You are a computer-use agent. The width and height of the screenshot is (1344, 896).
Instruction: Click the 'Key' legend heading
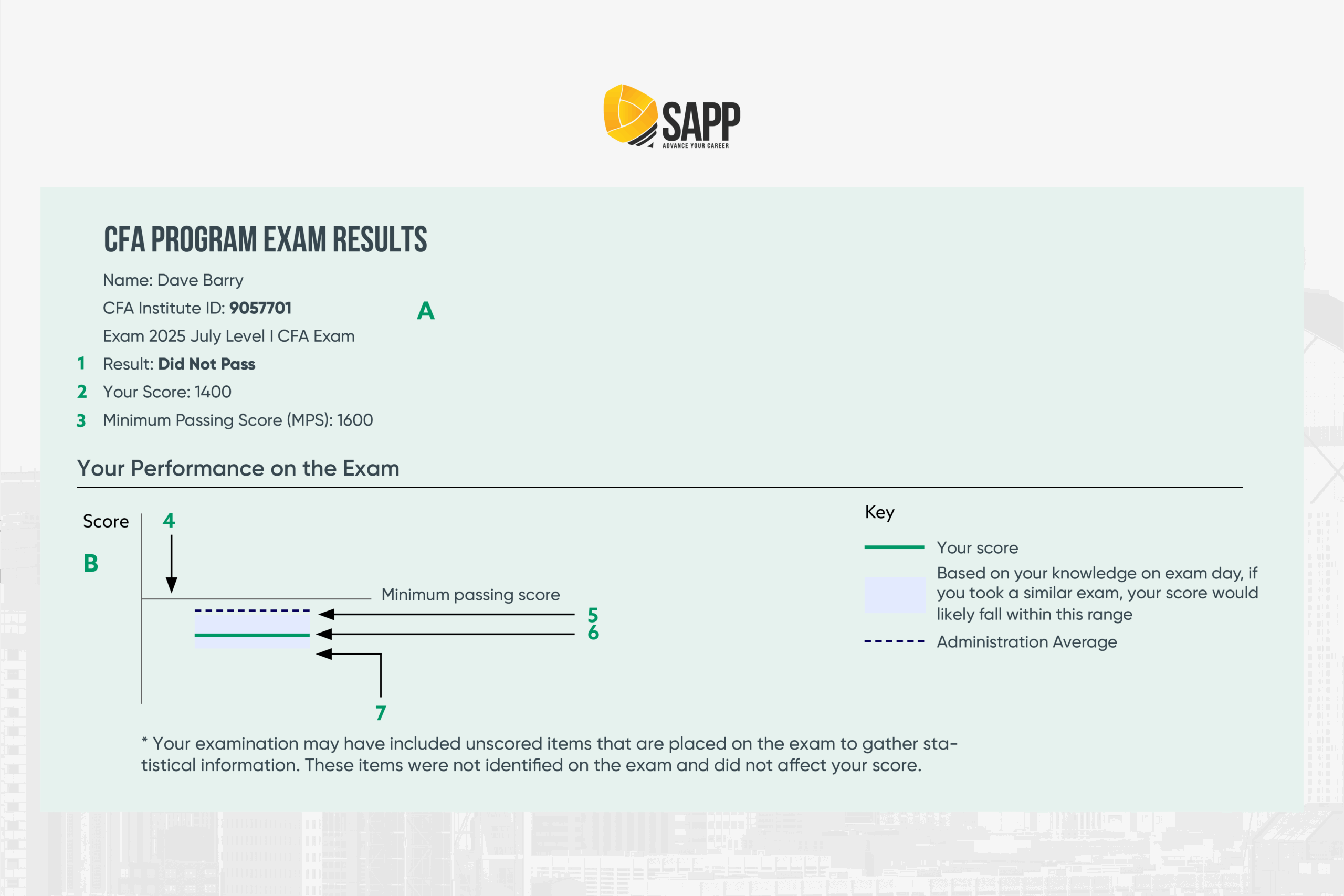pyautogui.click(x=879, y=513)
